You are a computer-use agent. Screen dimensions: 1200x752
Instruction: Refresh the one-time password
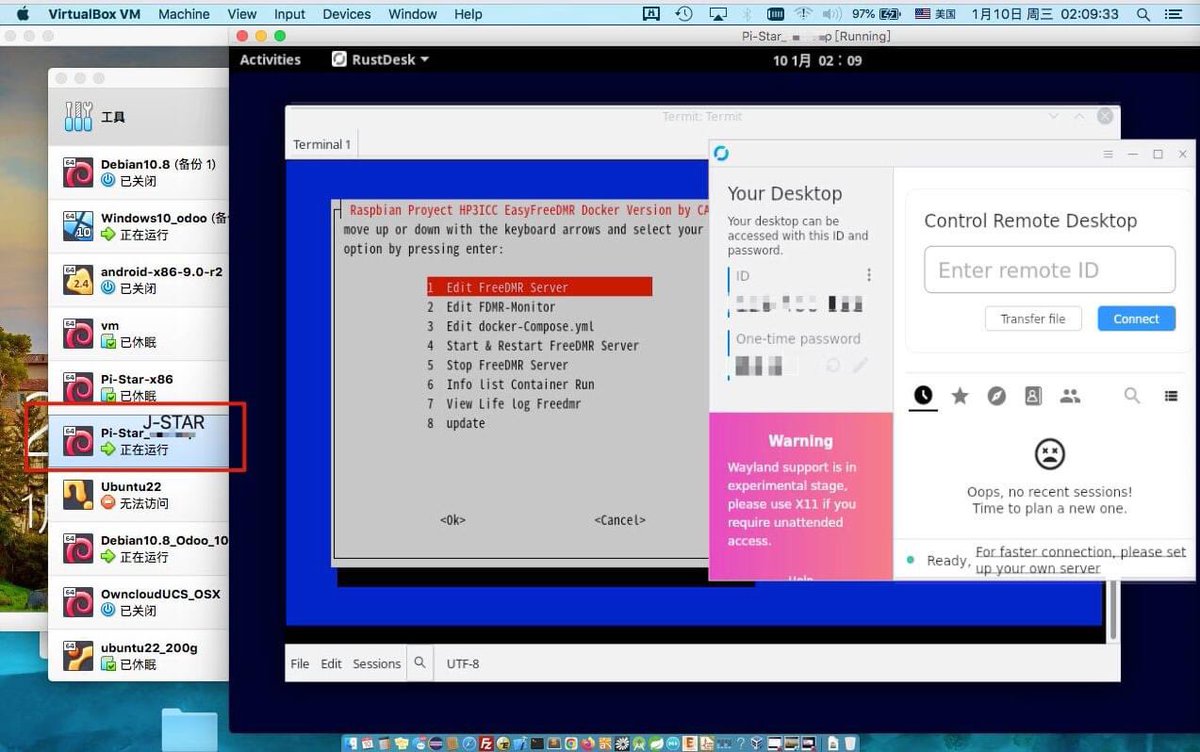(833, 365)
